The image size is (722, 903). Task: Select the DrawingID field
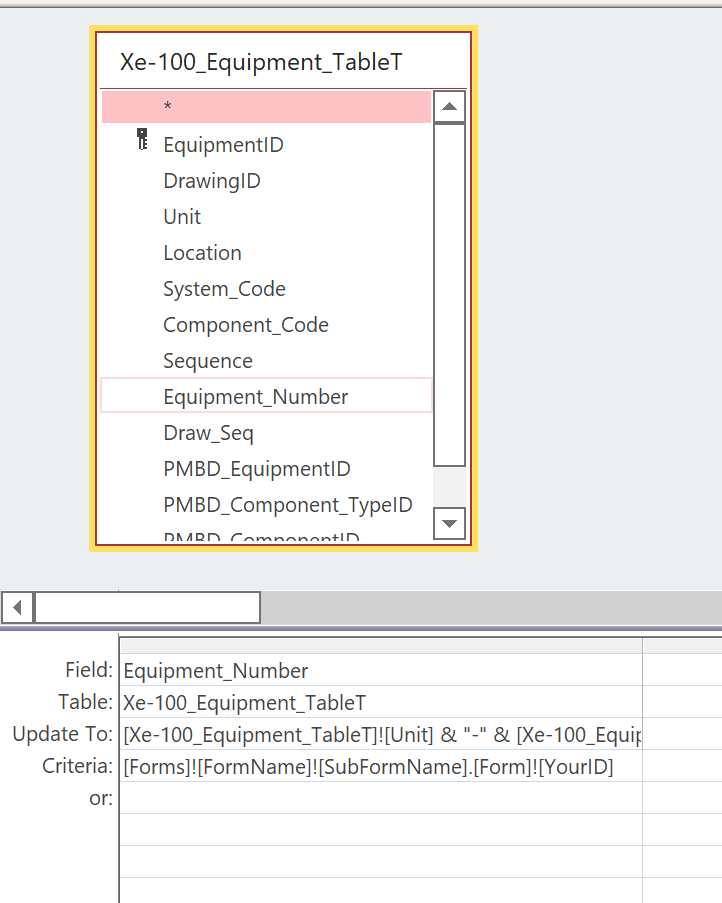click(212, 181)
